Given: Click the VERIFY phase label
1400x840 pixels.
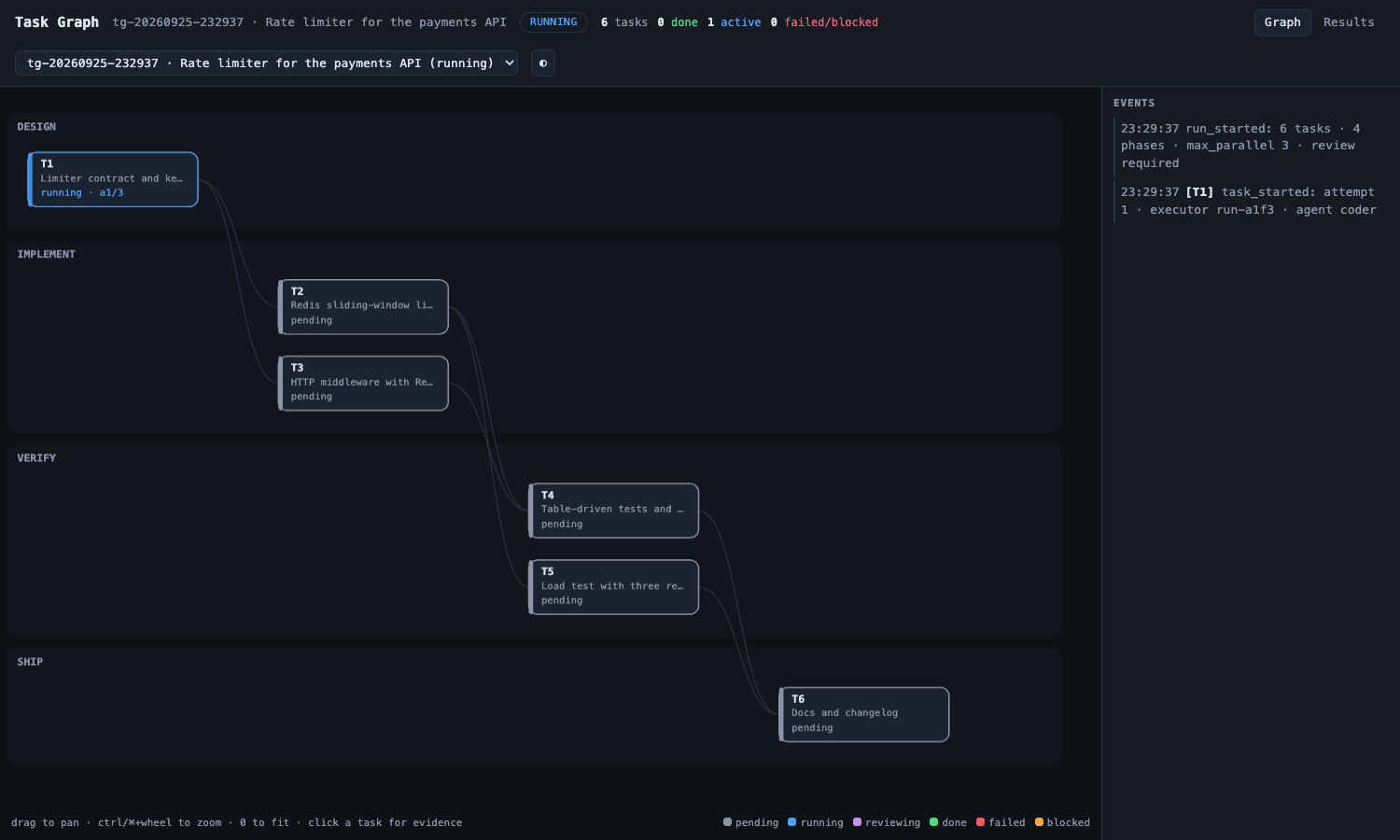Looking at the screenshot, I should [x=36, y=458].
